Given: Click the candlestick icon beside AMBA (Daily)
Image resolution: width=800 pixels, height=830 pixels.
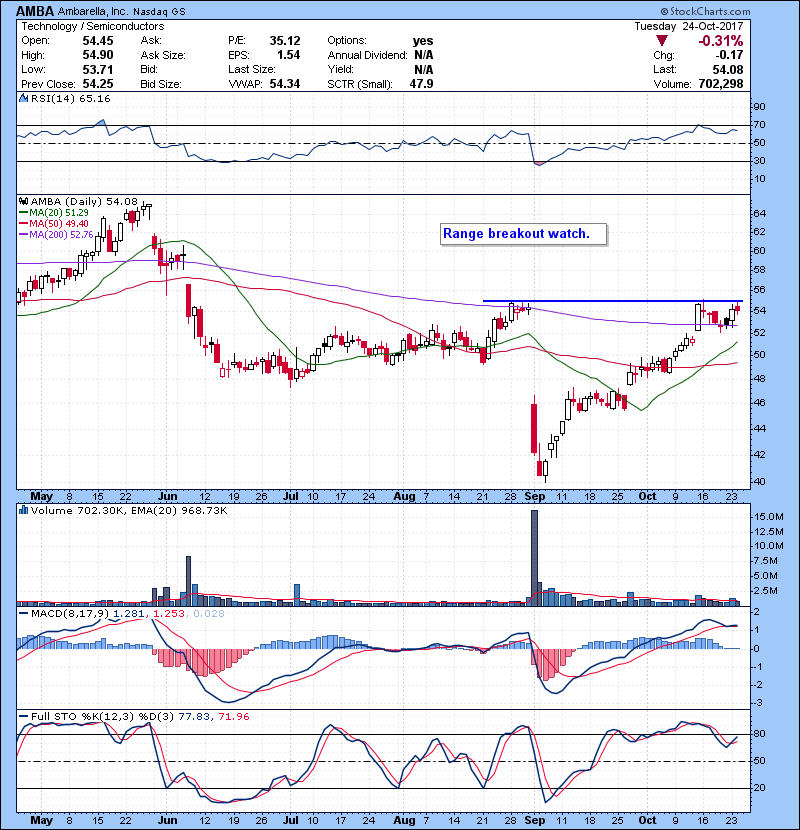Looking at the screenshot, I should tap(23, 202).
